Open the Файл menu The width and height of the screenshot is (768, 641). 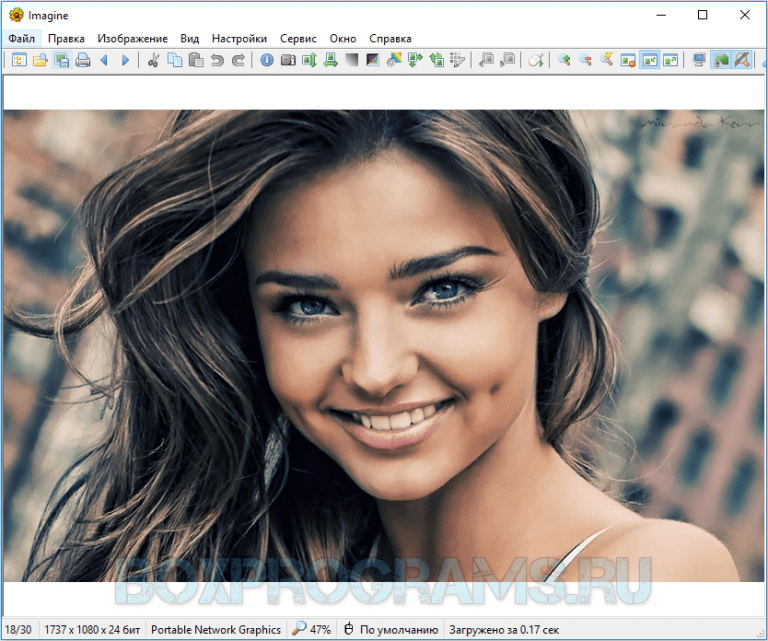pos(20,38)
